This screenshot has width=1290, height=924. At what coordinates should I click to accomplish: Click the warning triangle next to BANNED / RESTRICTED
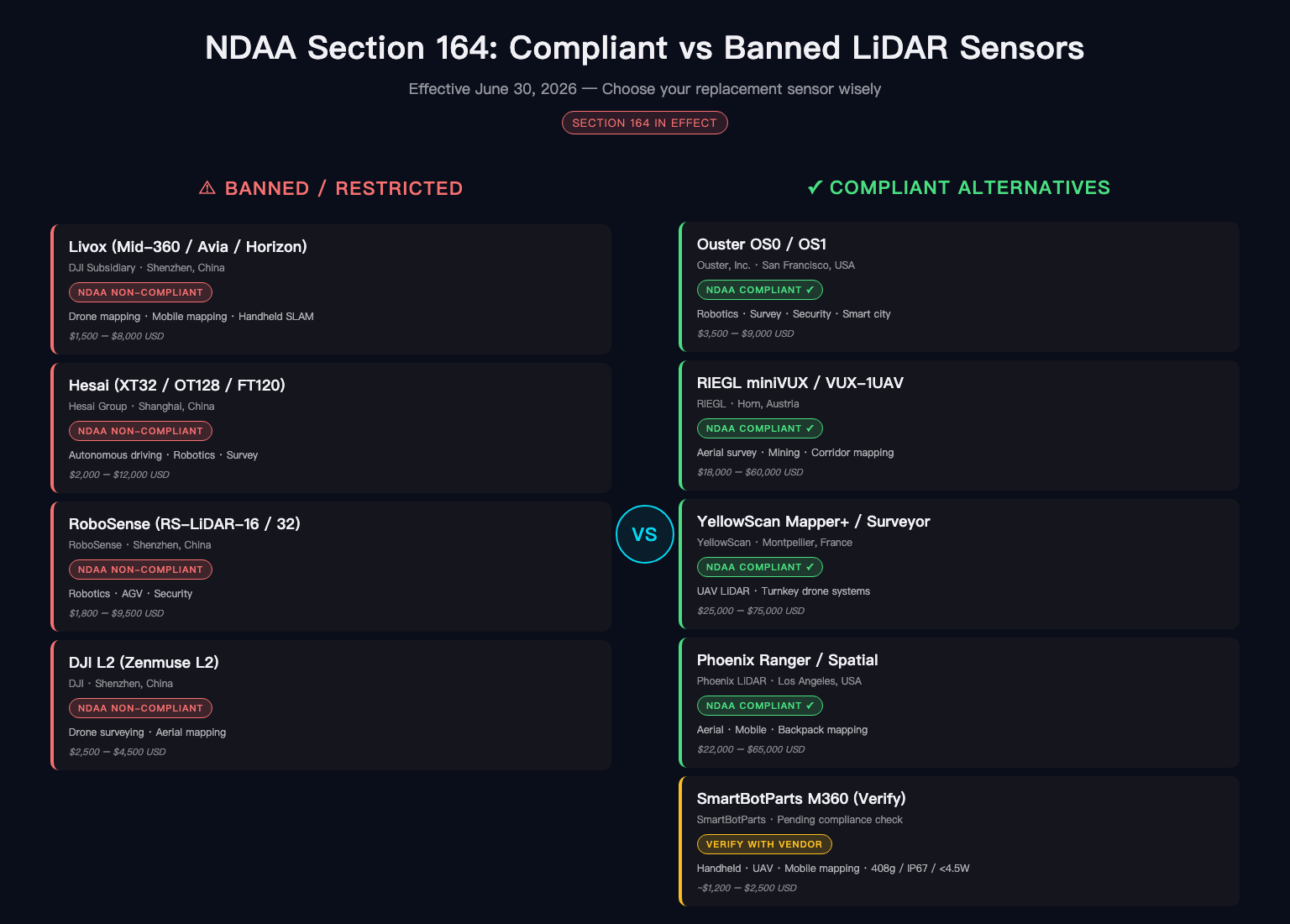click(207, 188)
